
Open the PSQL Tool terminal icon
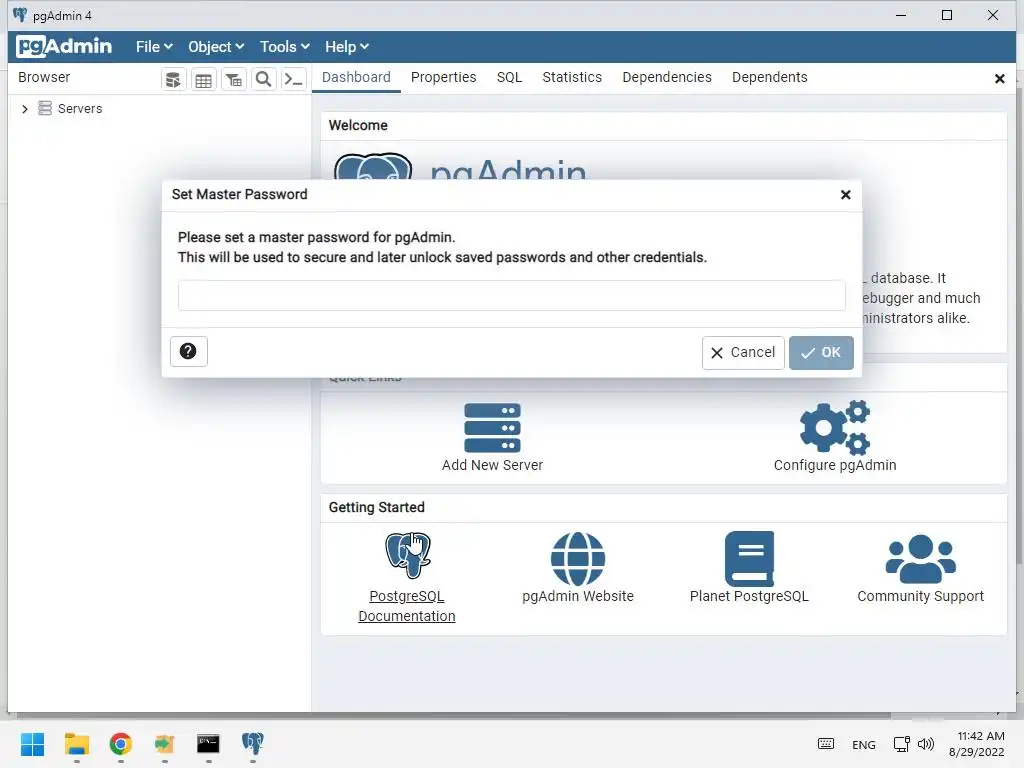[x=293, y=80]
